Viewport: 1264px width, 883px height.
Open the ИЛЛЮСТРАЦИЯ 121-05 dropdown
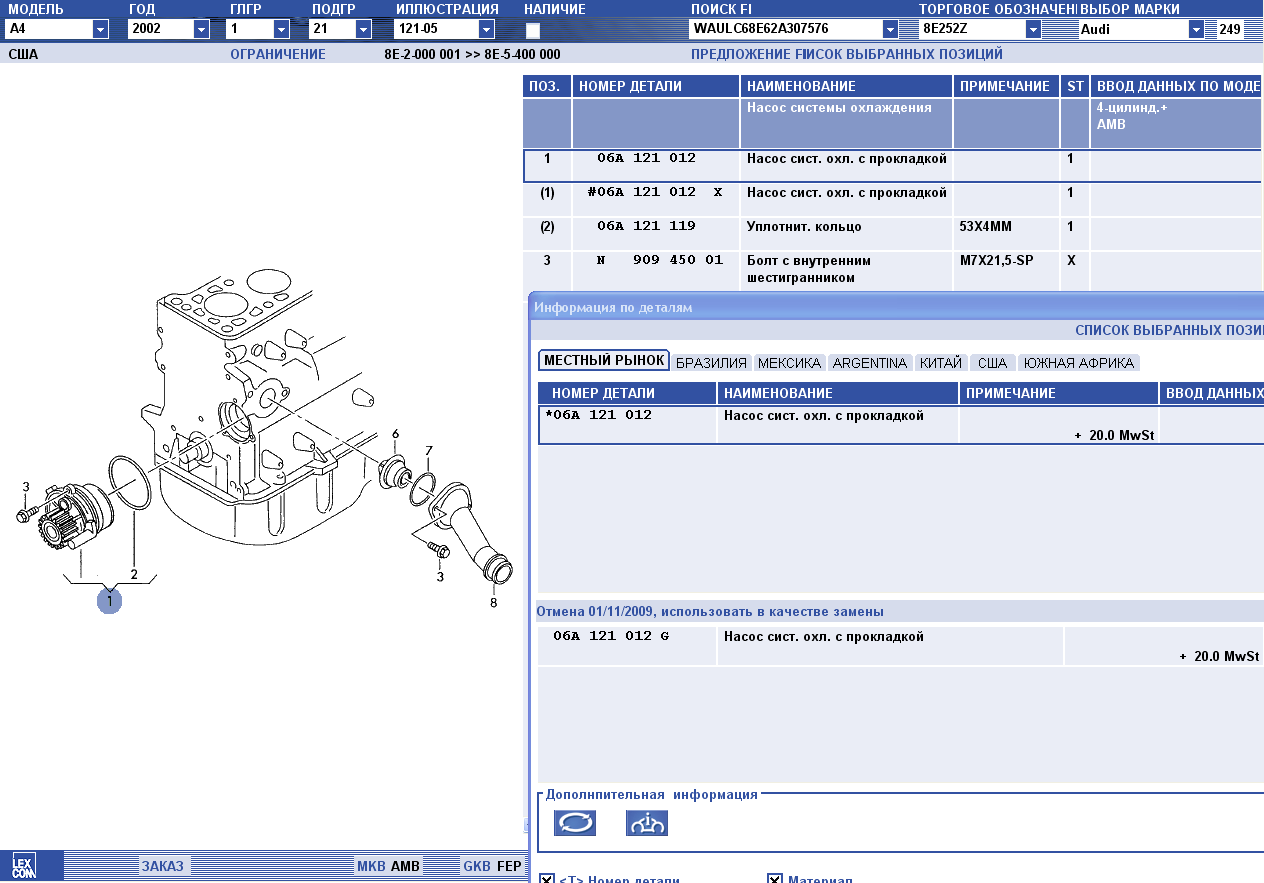coord(486,29)
